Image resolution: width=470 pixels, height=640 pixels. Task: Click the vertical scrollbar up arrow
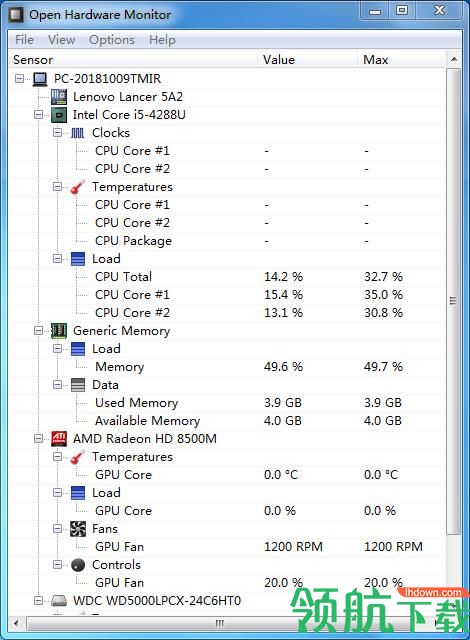pyautogui.click(x=454, y=60)
